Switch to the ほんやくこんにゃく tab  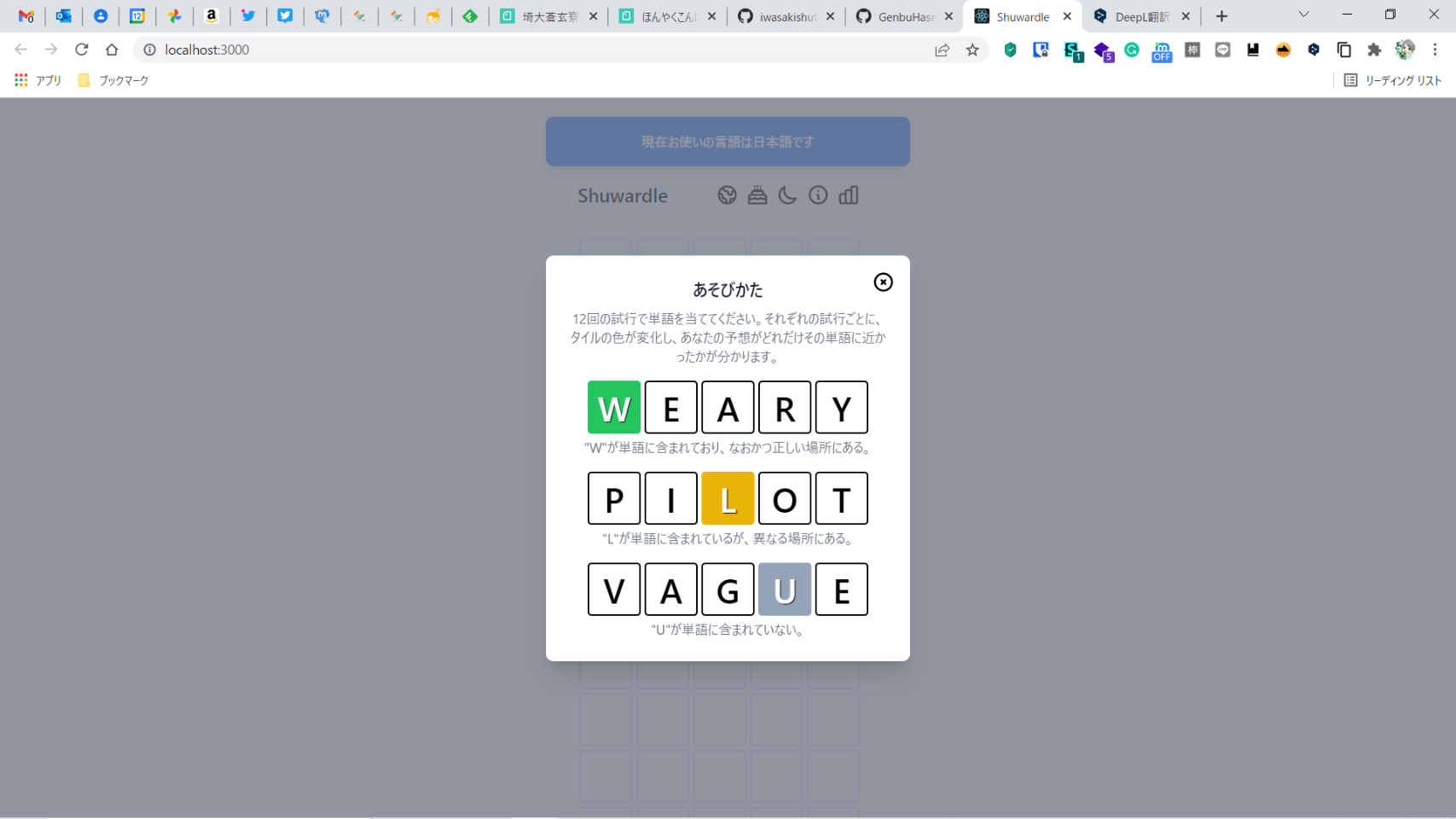668,16
